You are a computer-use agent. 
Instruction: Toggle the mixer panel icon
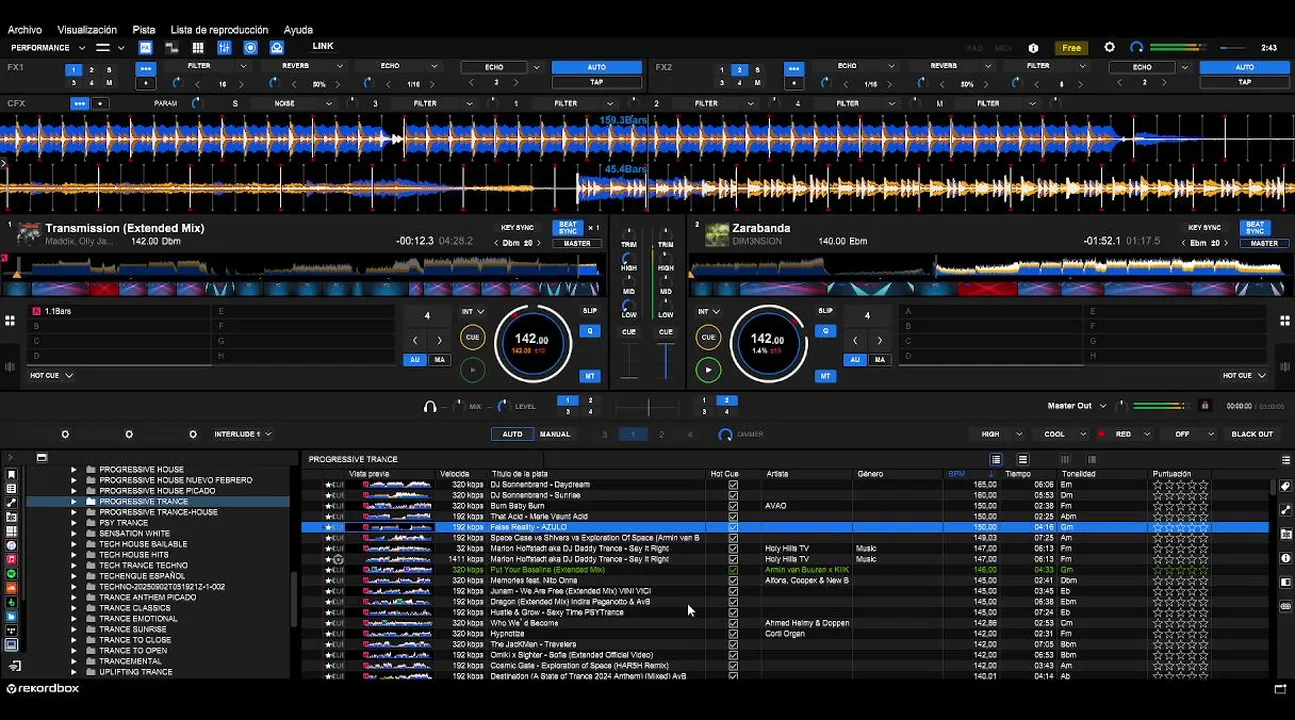pyautogui.click(x=224, y=48)
